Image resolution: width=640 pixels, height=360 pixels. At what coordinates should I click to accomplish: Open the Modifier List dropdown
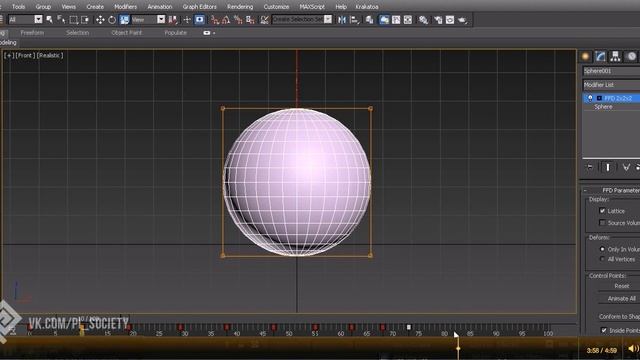coord(611,84)
